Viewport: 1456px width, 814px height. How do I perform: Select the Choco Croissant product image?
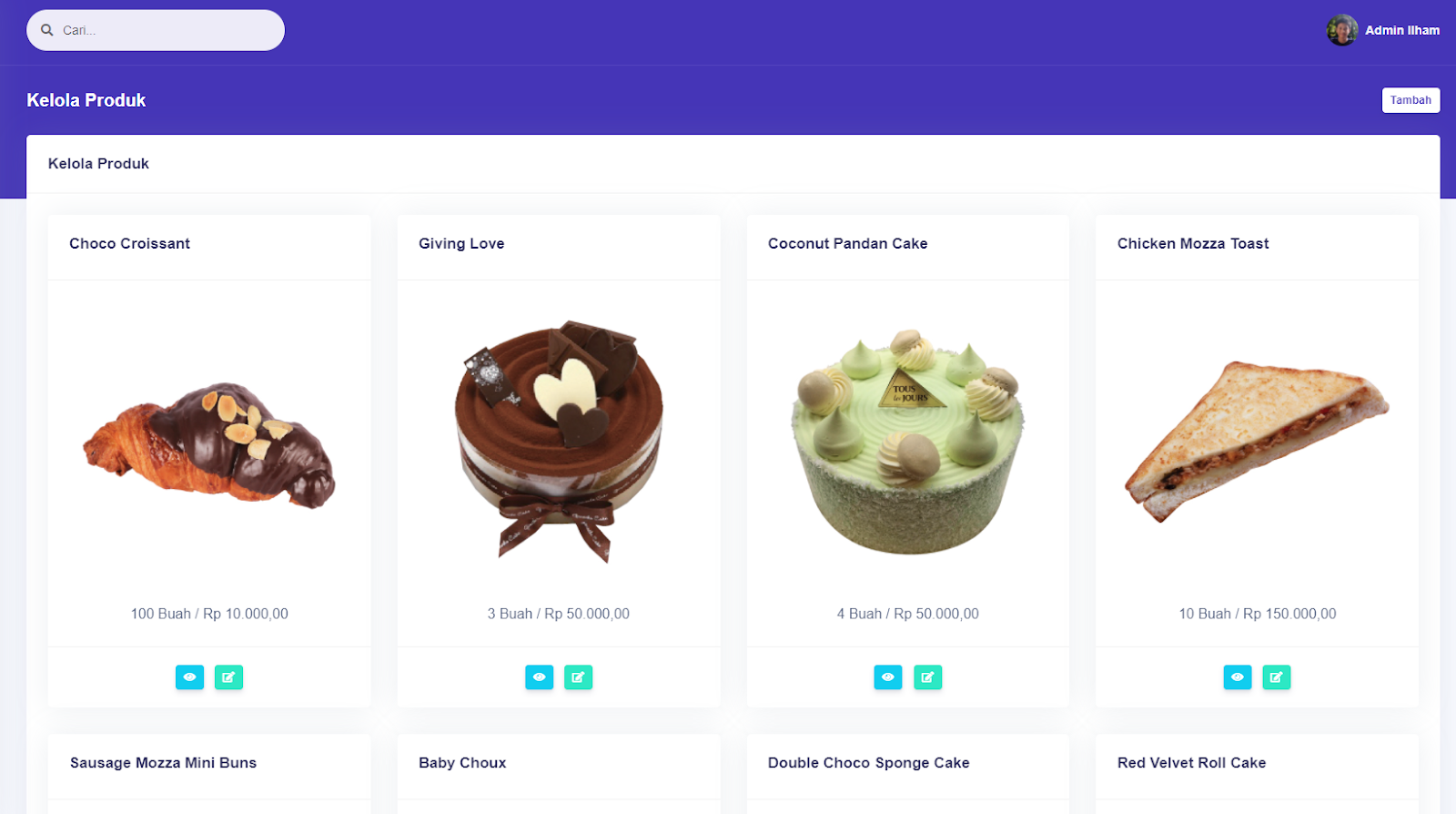(x=209, y=445)
